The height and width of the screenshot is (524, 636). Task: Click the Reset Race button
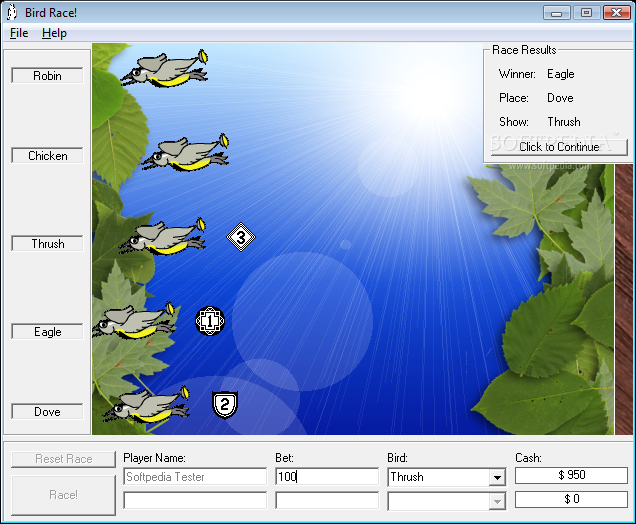[x=63, y=459]
